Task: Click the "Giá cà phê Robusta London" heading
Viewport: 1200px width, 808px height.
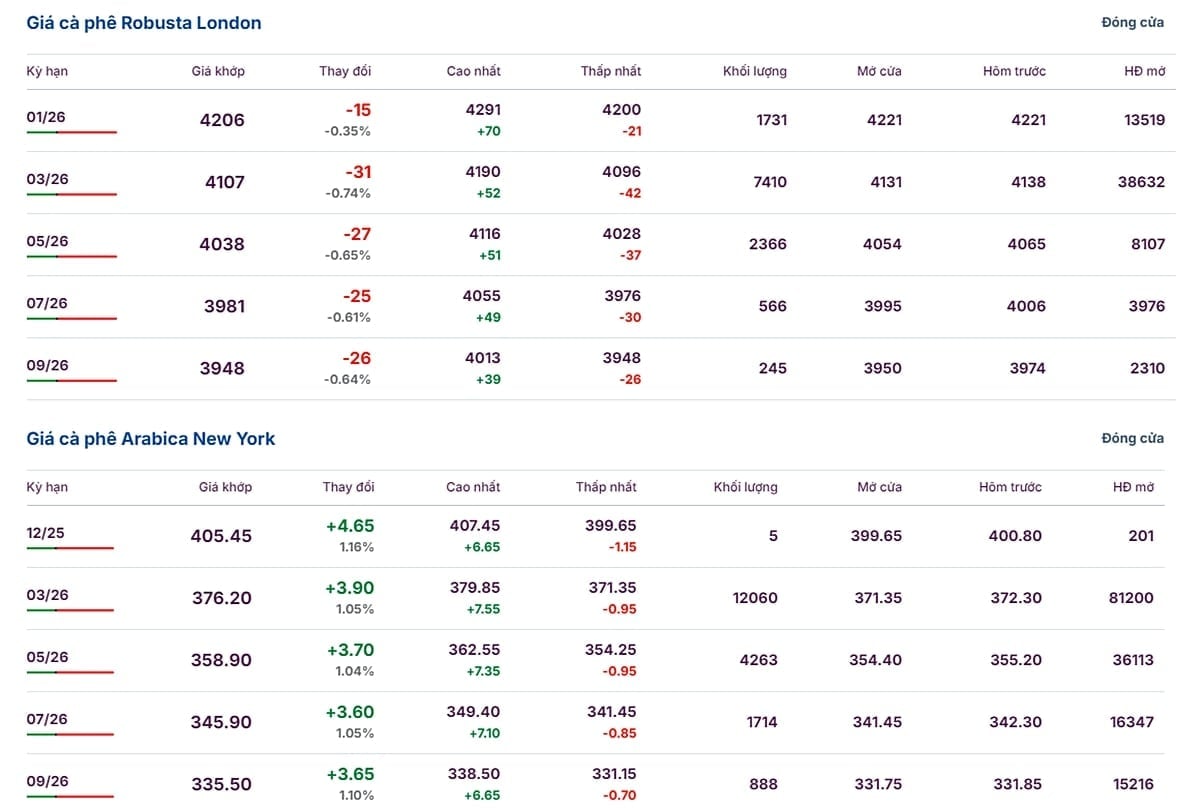Action: point(144,23)
